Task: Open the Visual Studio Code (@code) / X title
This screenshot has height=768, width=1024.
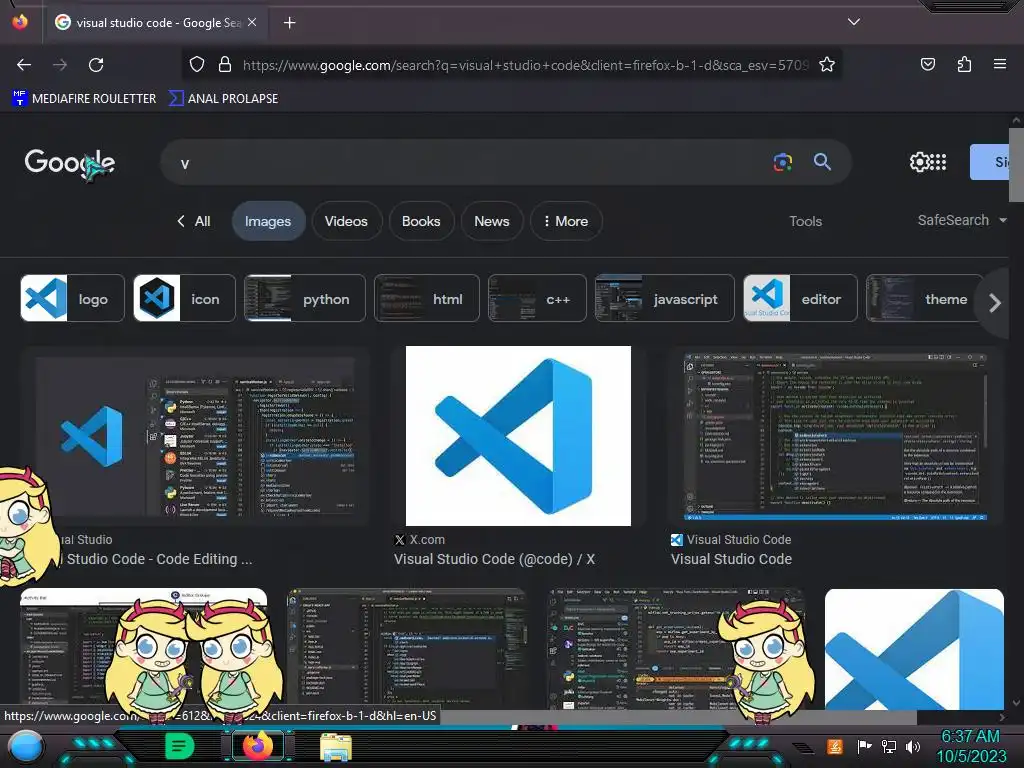Action: click(494, 559)
